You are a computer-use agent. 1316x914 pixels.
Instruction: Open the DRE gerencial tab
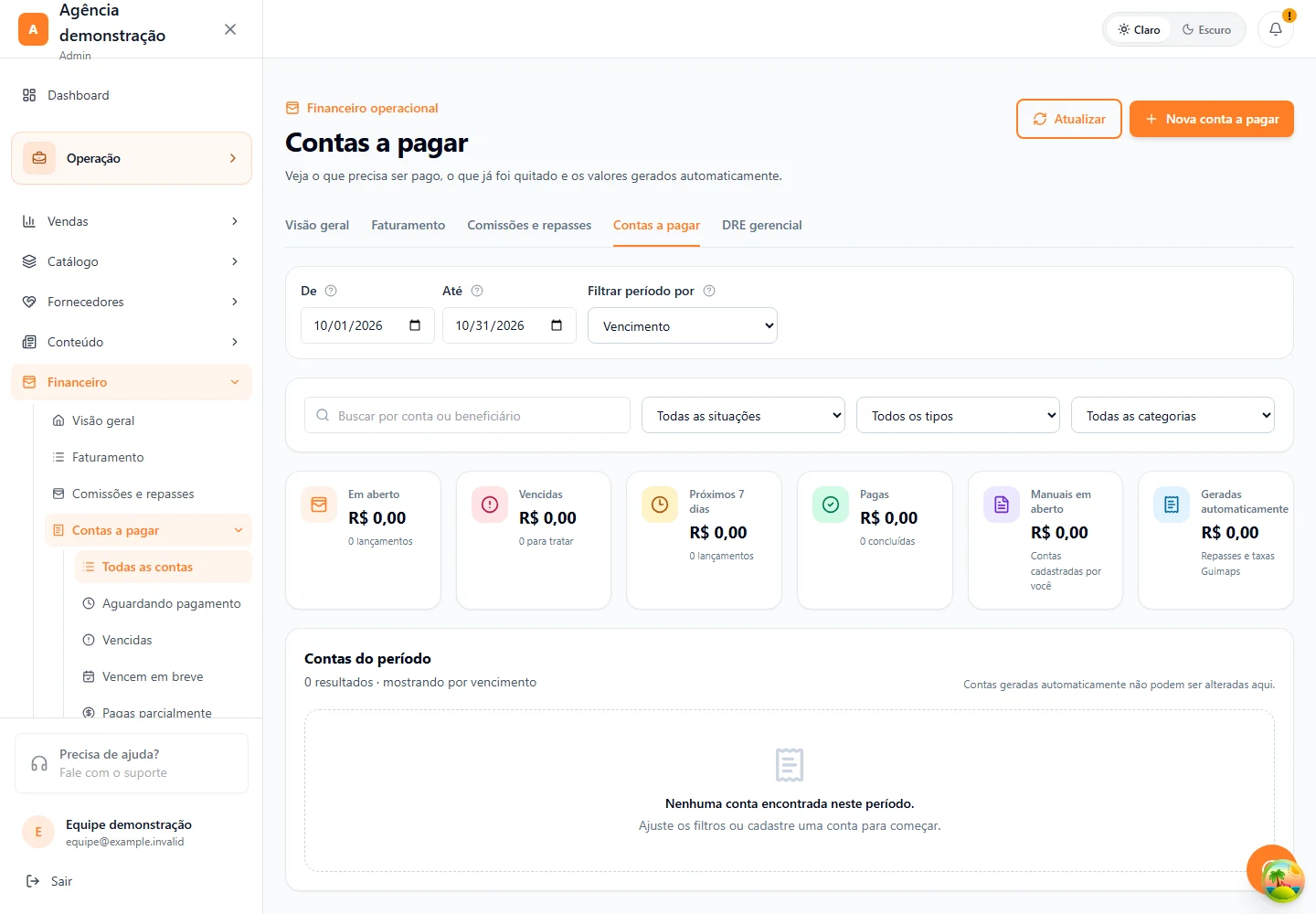tap(762, 225)
